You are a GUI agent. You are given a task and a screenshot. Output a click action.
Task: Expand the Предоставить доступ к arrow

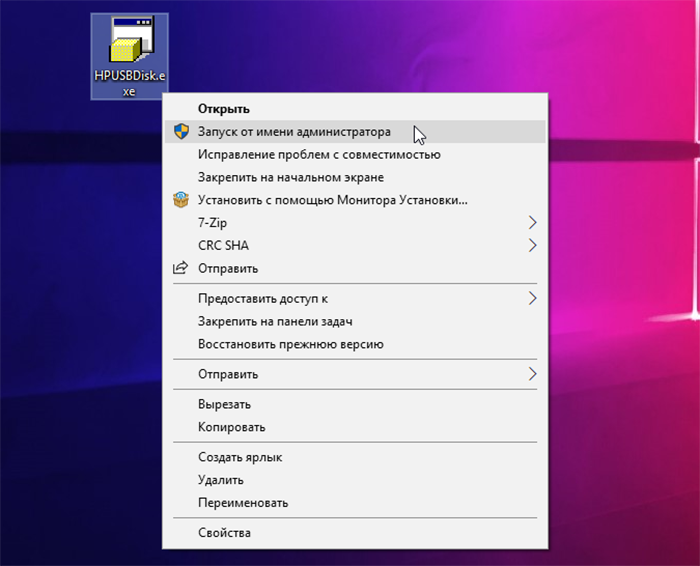pos(532,299)
